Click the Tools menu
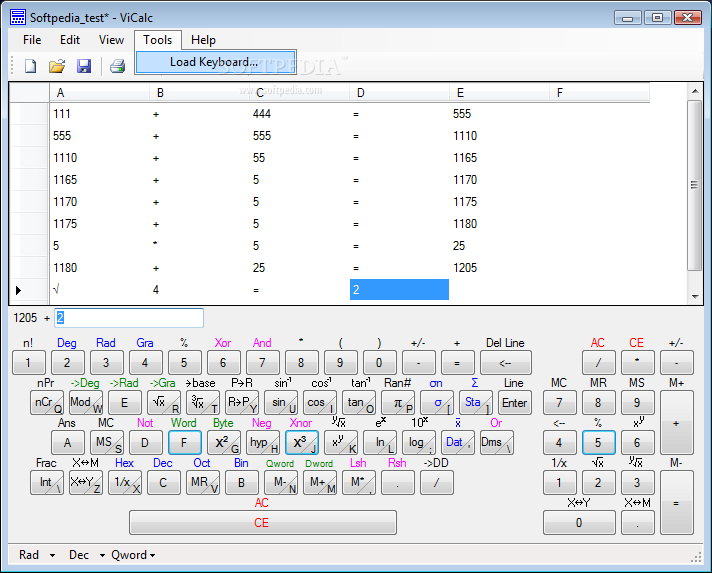 [158, 40]
